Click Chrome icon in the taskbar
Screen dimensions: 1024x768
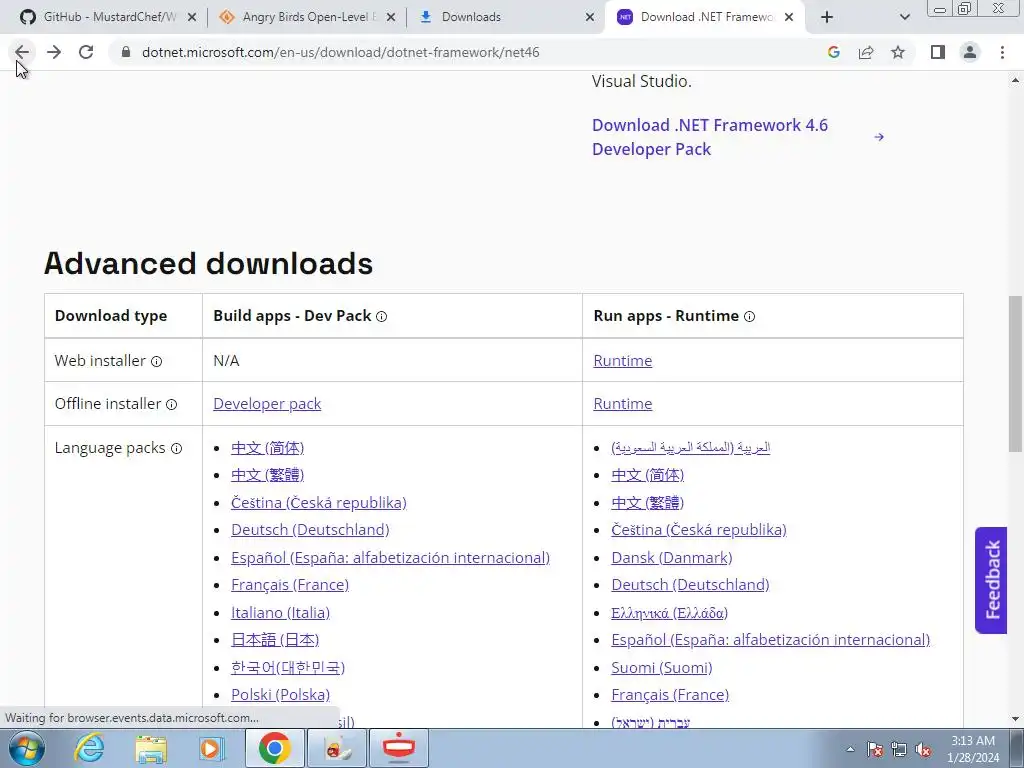(274, 748)
